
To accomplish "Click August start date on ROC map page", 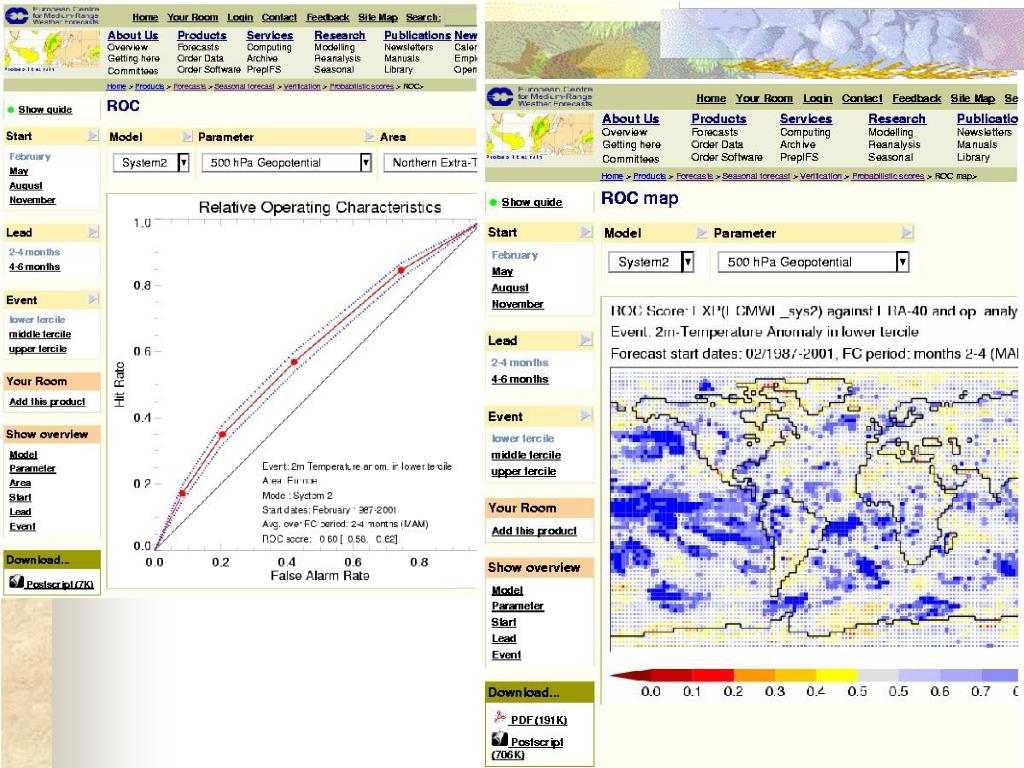I will (510, 288).
